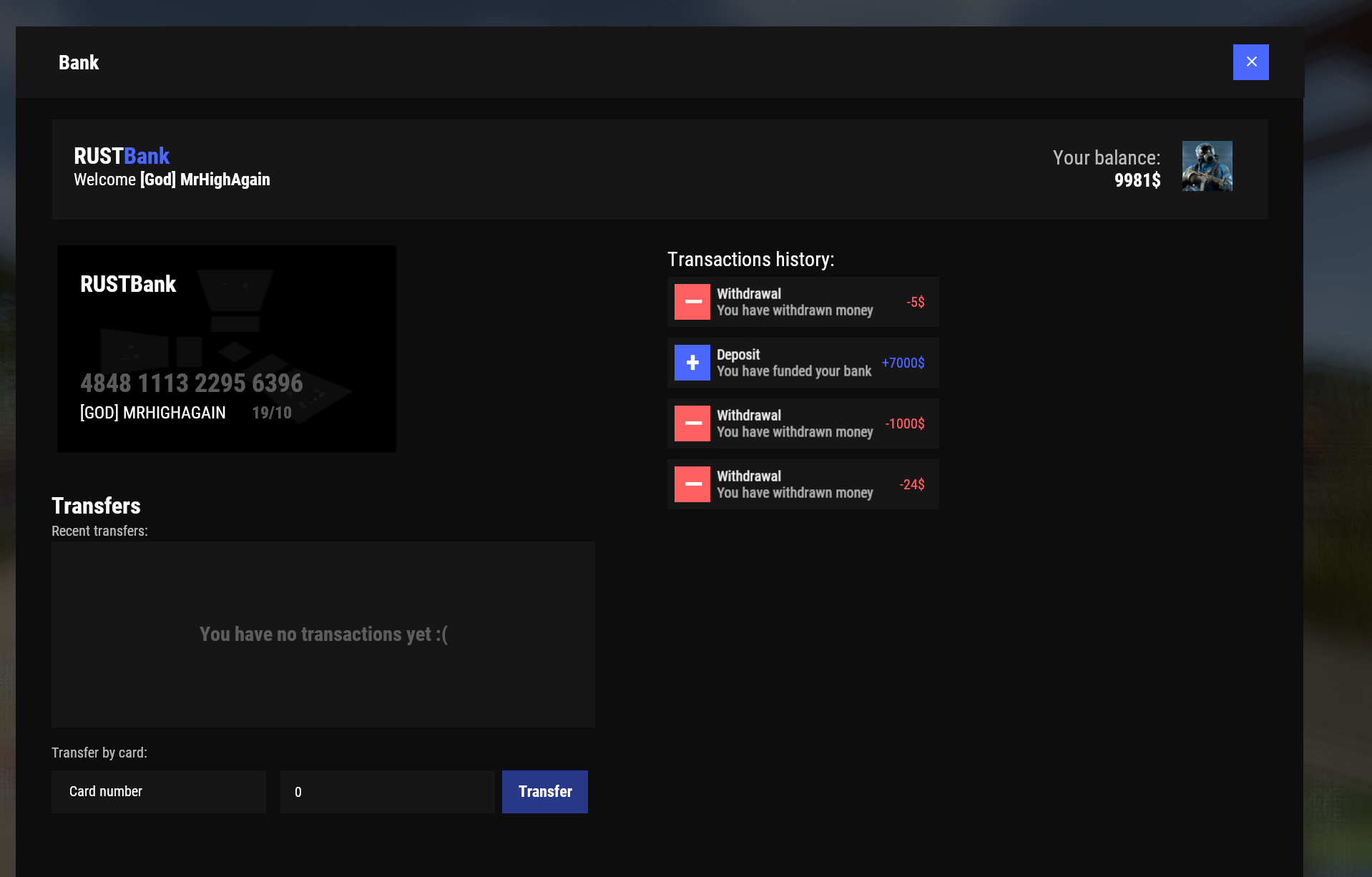Click the card number 4848 1113 2295 6396
The width and height of the screenshot is (1372, 877).
click(192, 383)
